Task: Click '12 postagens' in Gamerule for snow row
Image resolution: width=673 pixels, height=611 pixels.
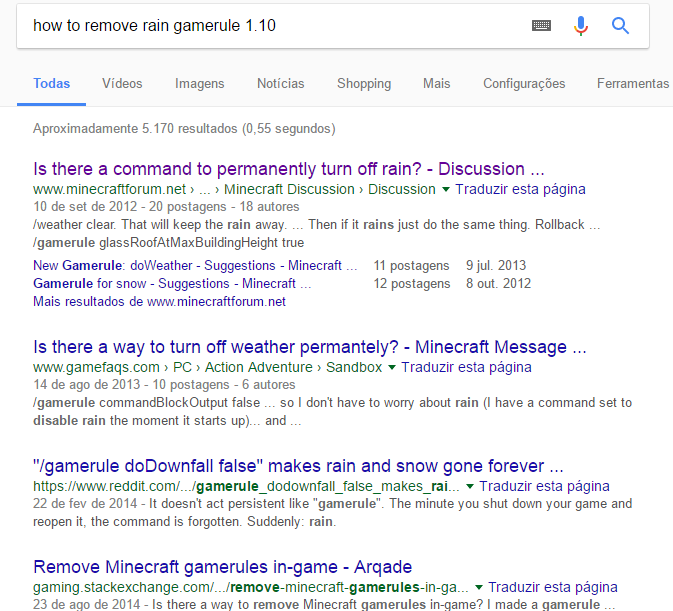Action: pyautogui.click(x=412, y=284)
